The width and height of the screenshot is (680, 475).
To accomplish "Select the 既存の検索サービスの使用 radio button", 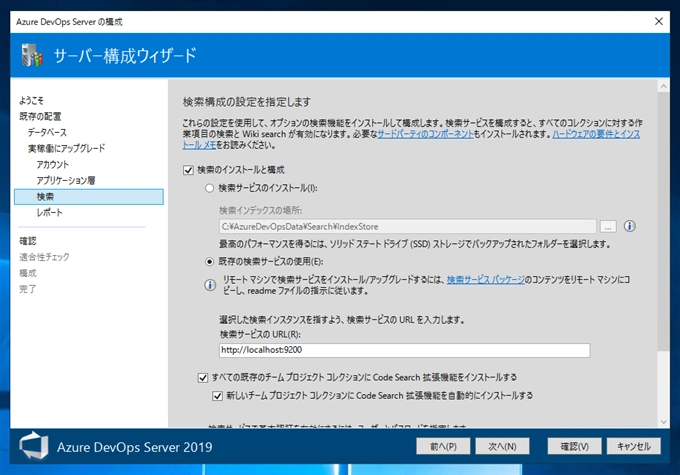I will pyautogui.click(x=209, y=262).
